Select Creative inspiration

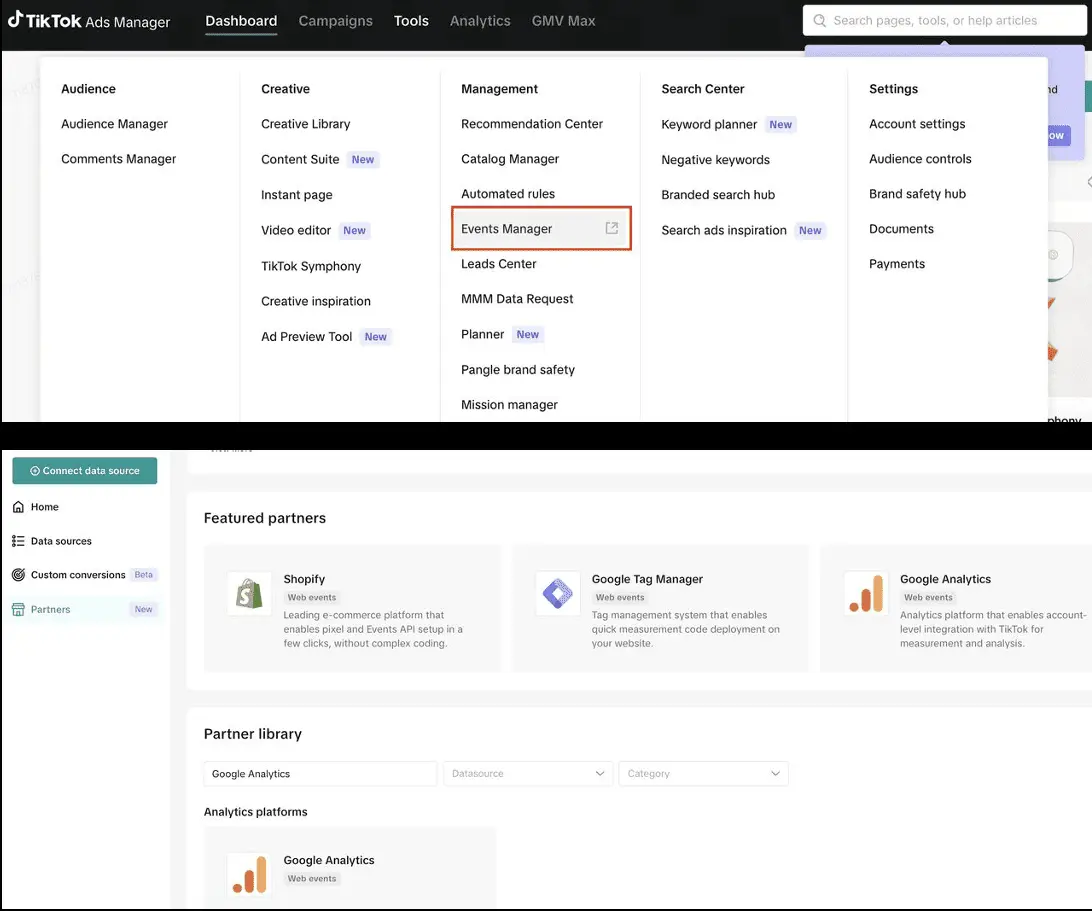315,301
